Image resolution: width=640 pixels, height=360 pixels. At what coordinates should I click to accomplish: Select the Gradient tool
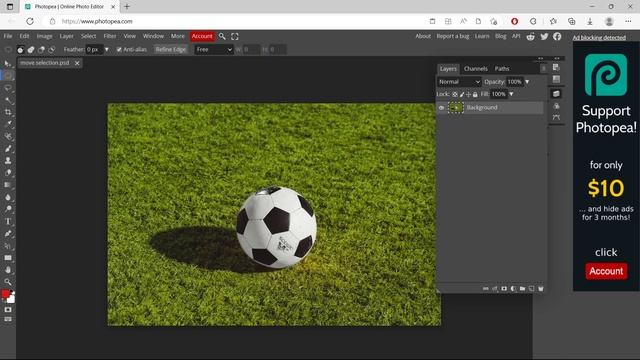pos(8,185)
